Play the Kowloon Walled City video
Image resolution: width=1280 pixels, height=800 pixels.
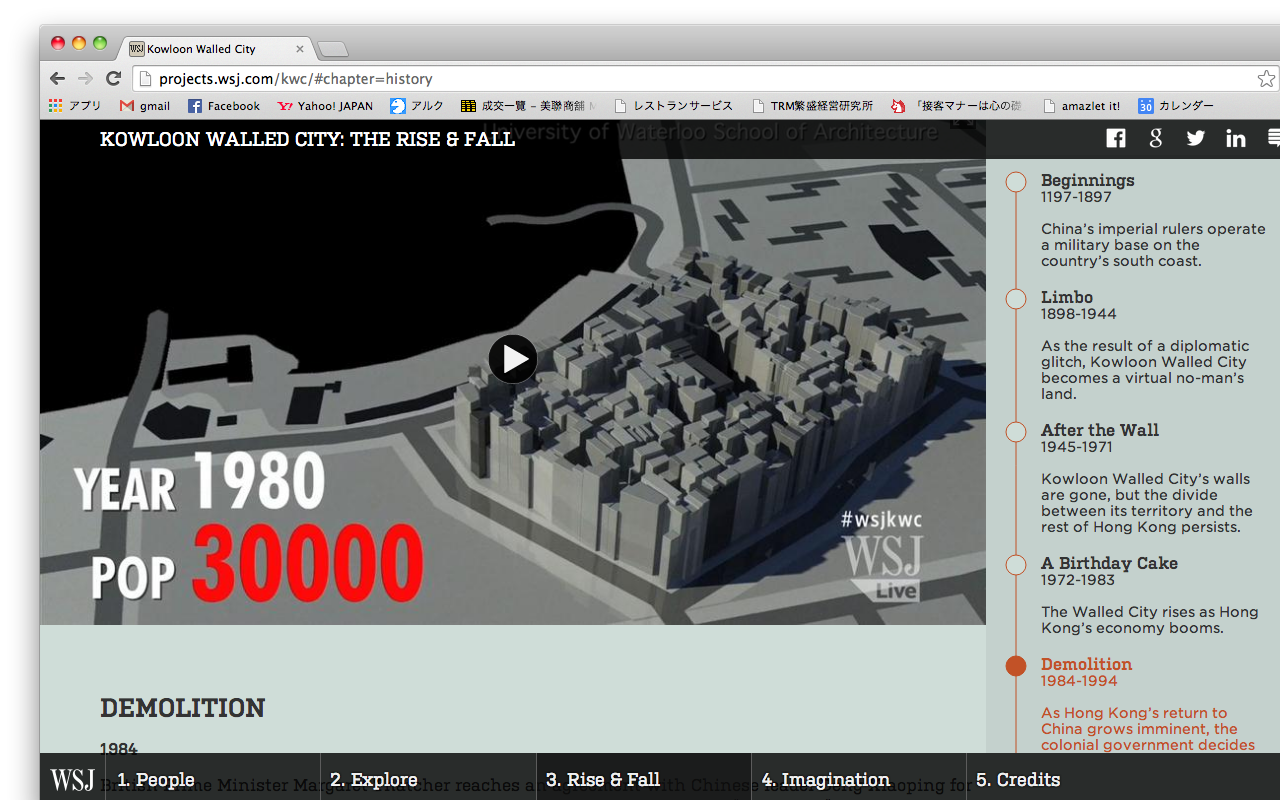coord(513,359)
